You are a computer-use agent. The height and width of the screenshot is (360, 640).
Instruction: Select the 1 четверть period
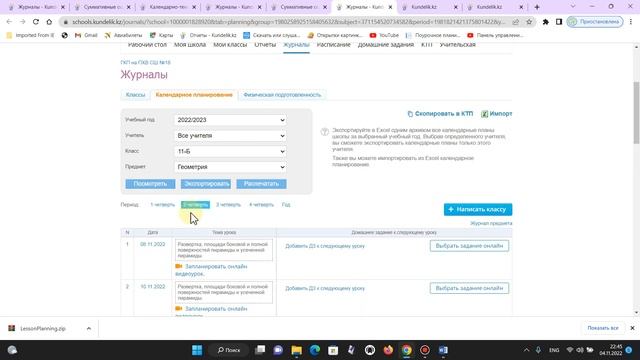tap(162, 204)
